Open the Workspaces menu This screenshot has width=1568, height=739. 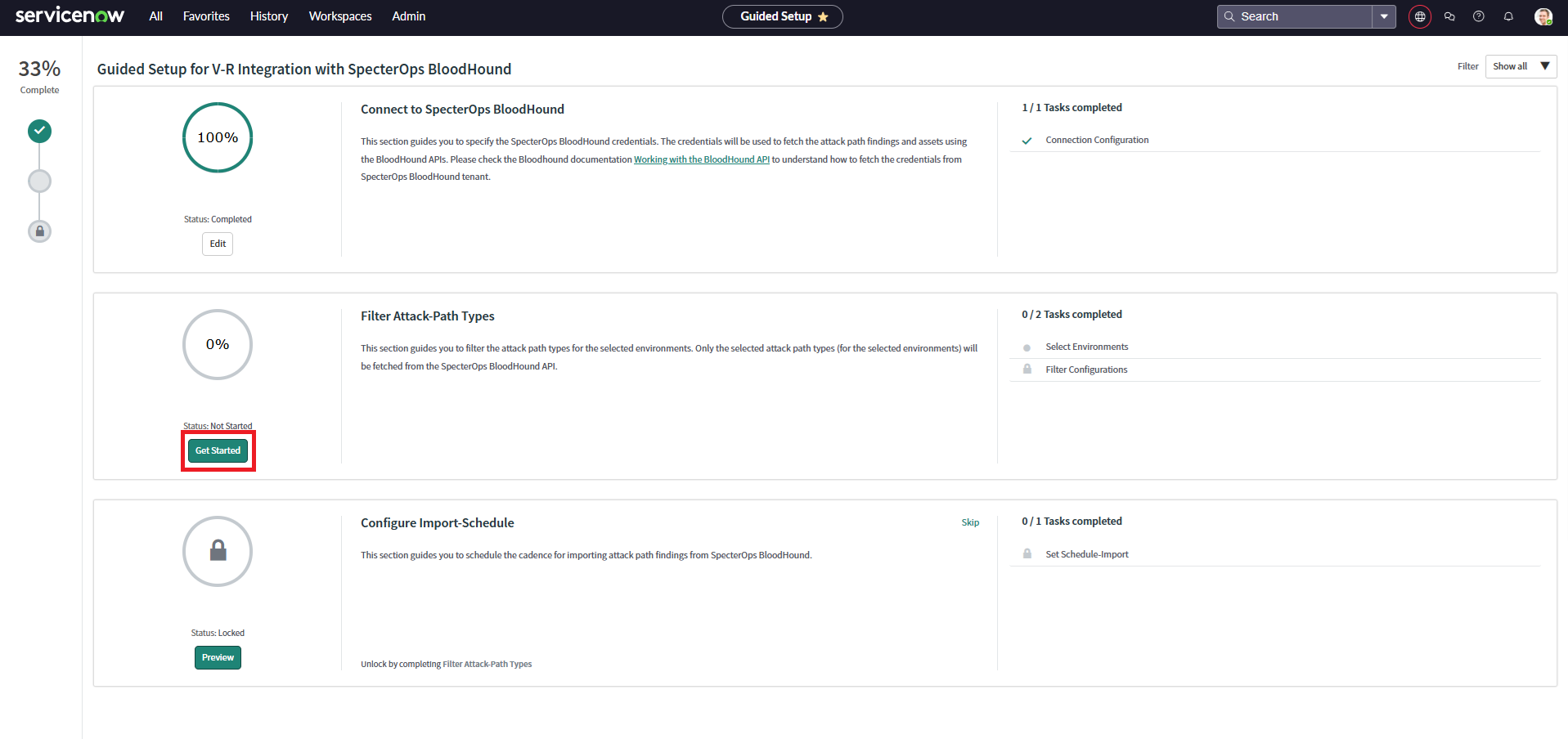340,16
